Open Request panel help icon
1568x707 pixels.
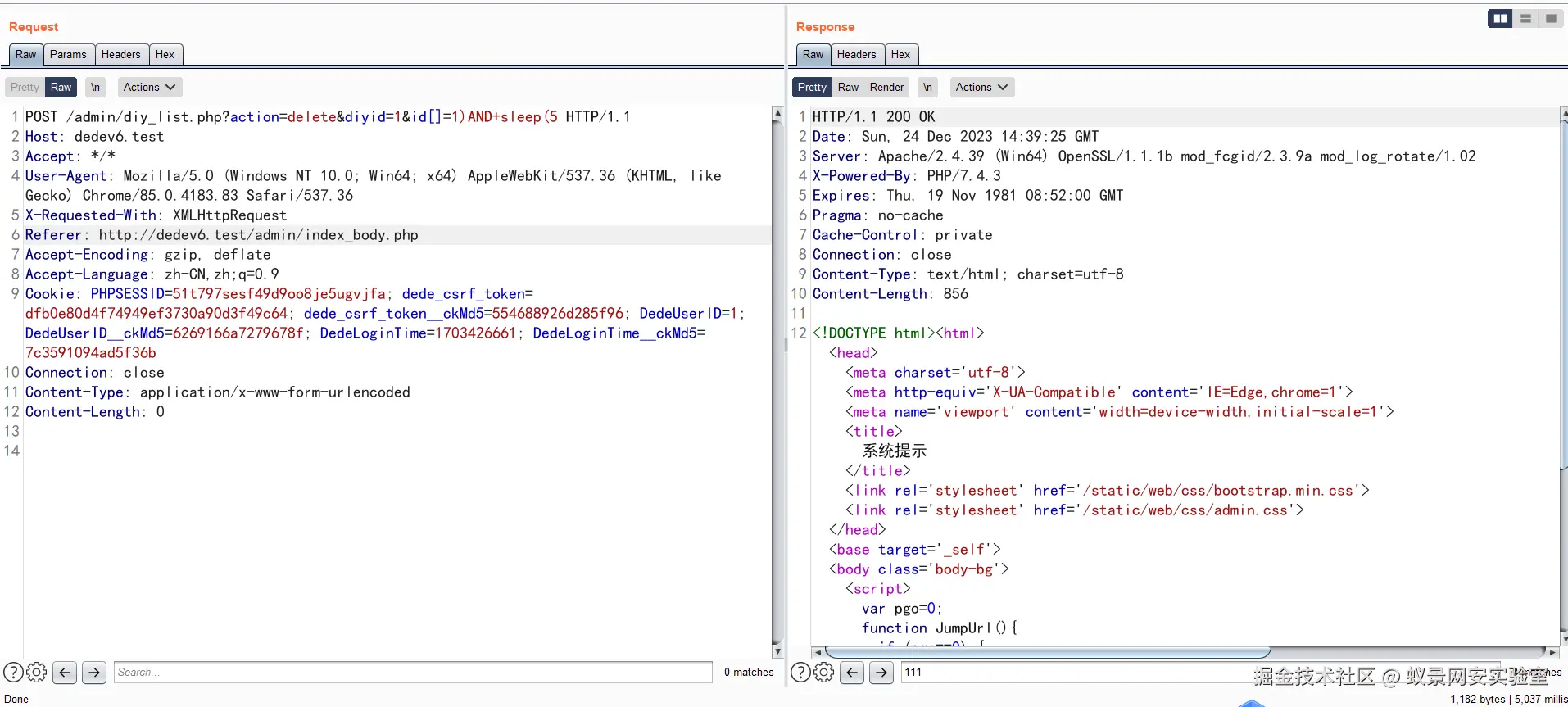click(x=13, y=673)
